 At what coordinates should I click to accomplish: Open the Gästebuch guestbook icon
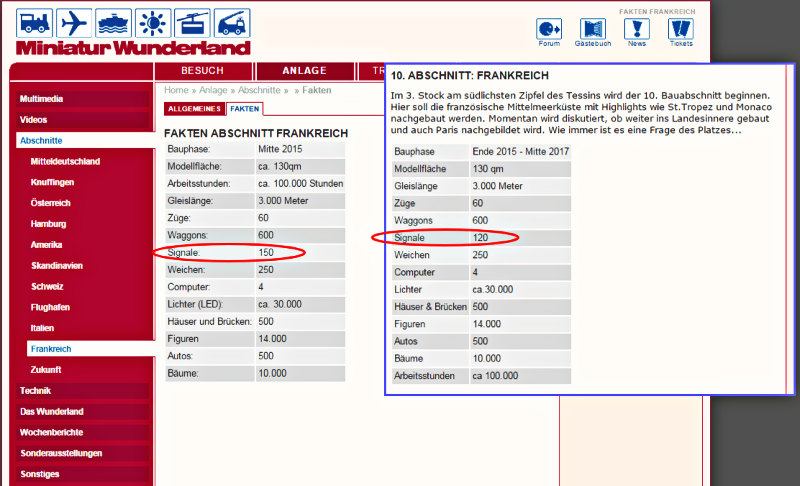(x=593, y=29)
